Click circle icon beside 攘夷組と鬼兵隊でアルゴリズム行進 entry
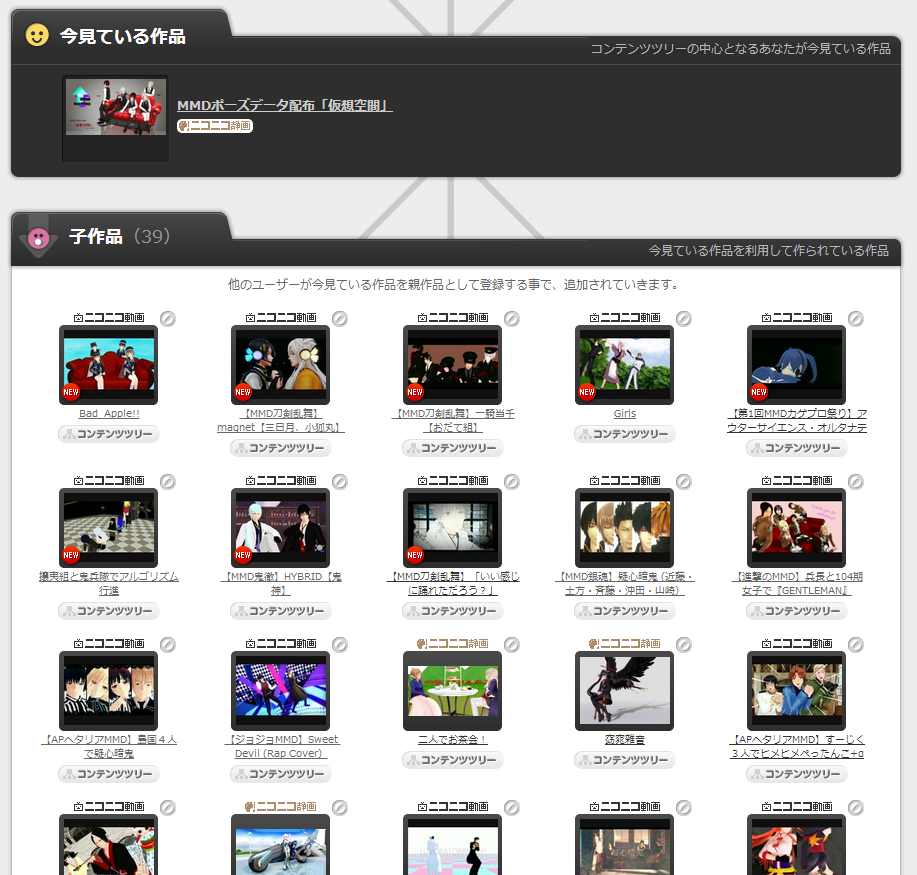 click(168, 481)
